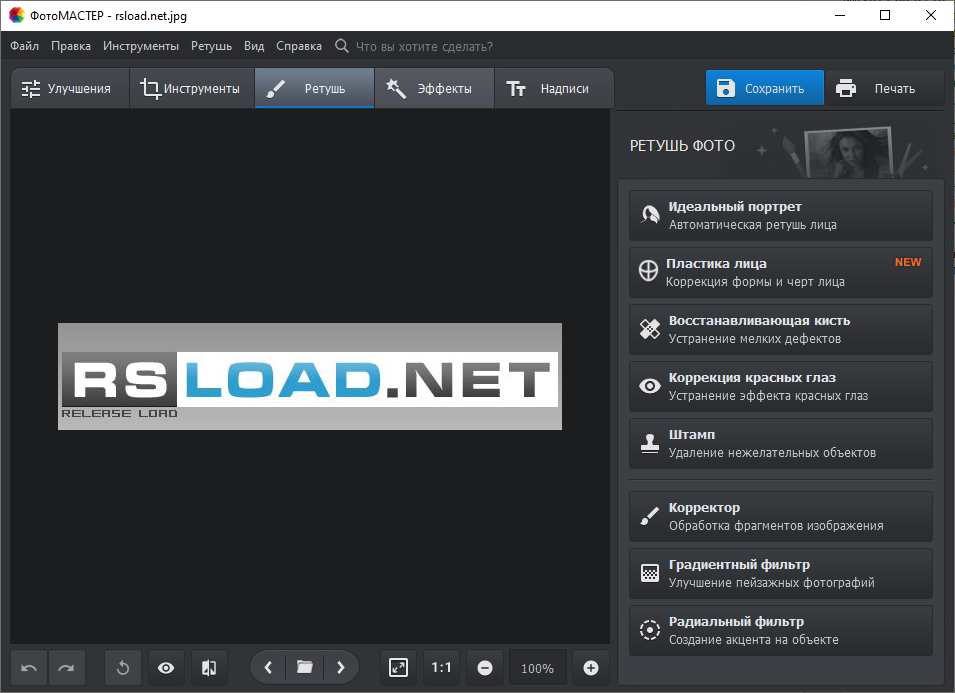The image size is (955, 693).
Task: Open the Справка menu
Action: point(298,46)
